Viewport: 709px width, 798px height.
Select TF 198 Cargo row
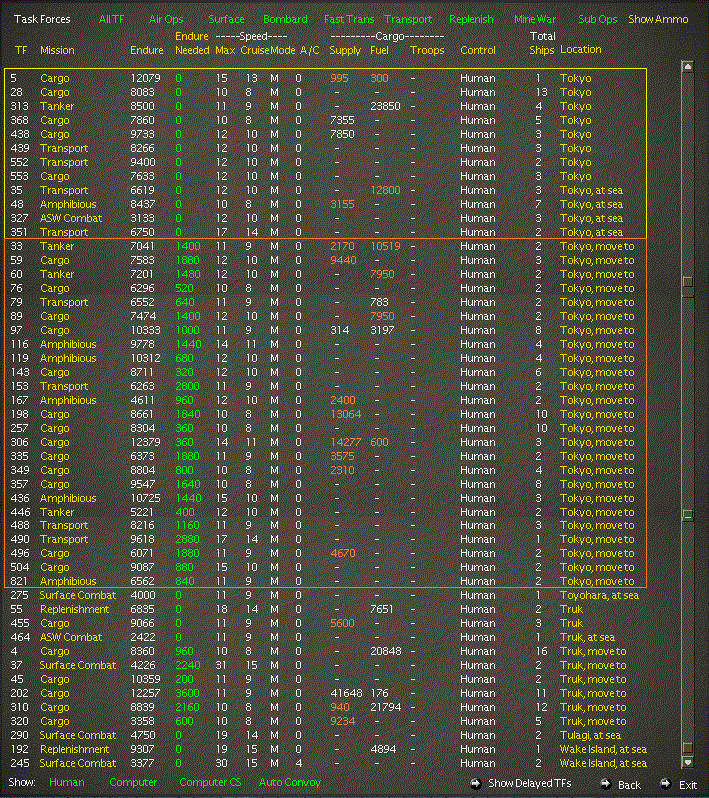[x=326, y=414]
